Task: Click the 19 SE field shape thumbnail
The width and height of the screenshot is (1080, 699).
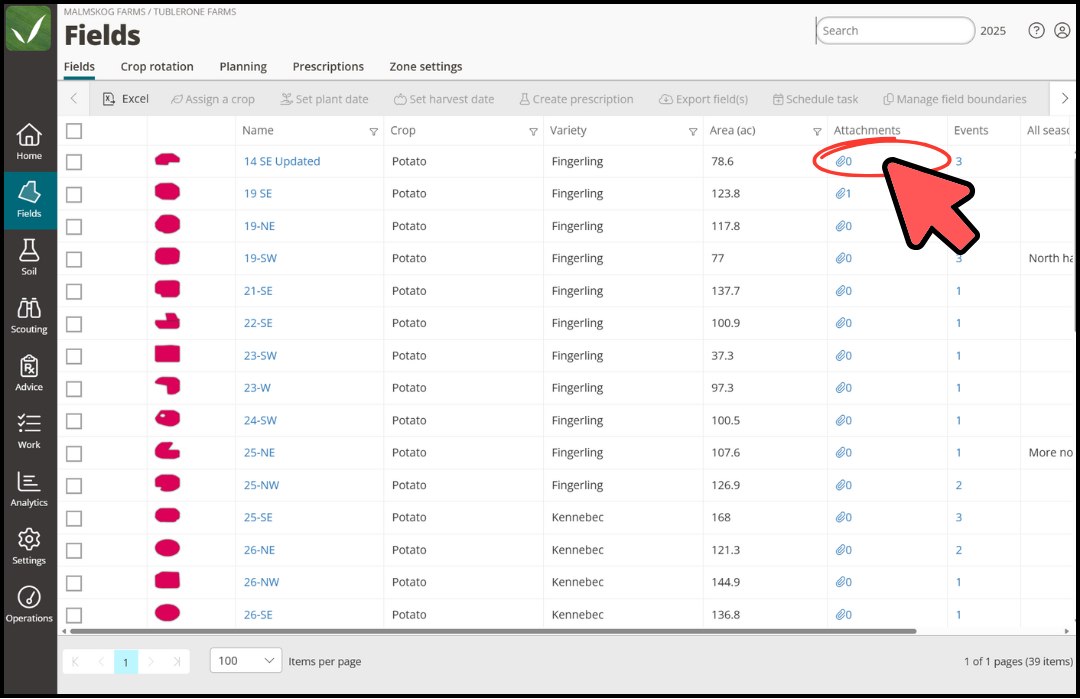Action: 167,191
